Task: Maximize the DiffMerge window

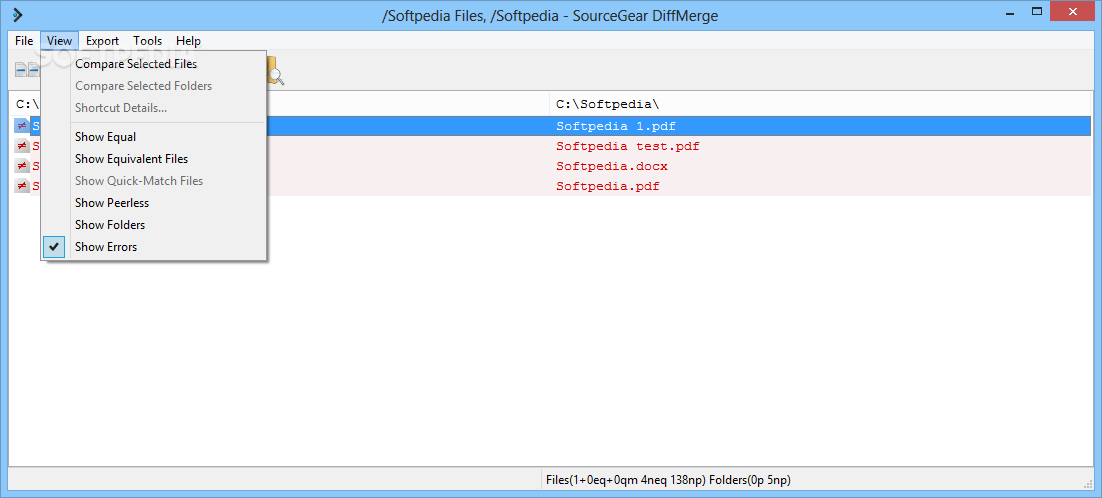Action: tap(1037, 11)
